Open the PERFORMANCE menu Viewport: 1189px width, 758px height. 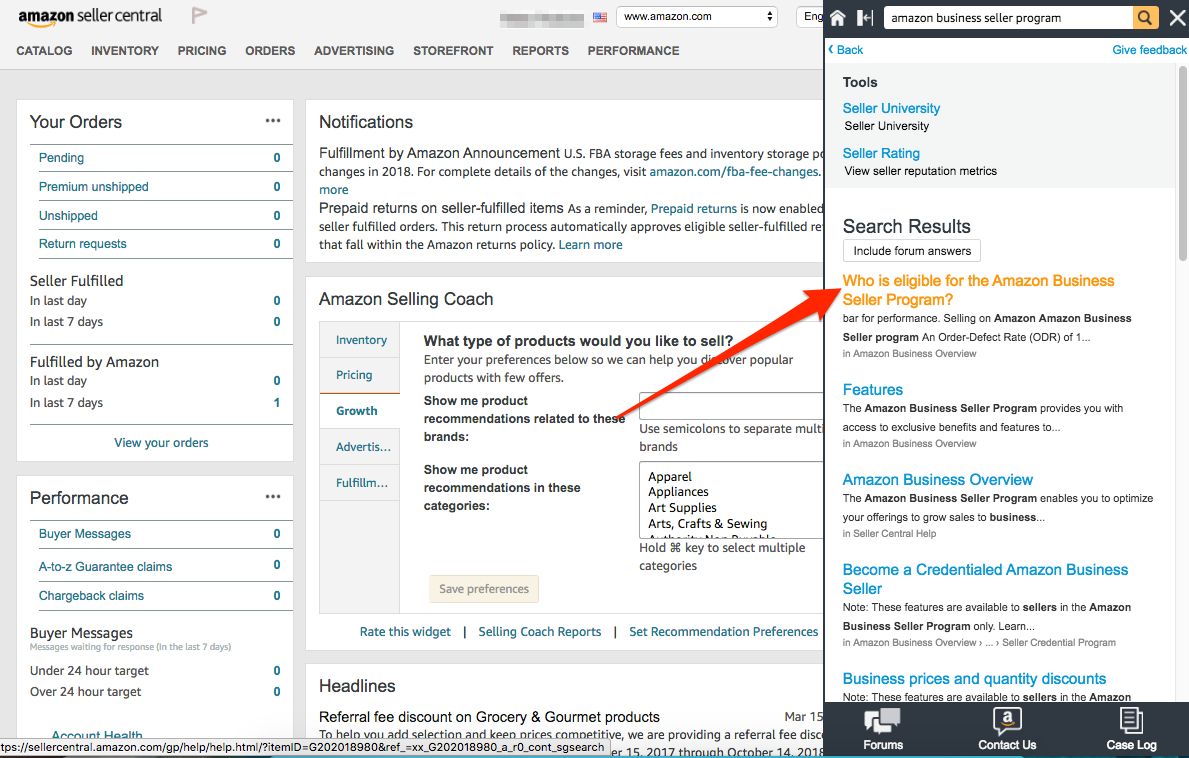coord(633,51)
